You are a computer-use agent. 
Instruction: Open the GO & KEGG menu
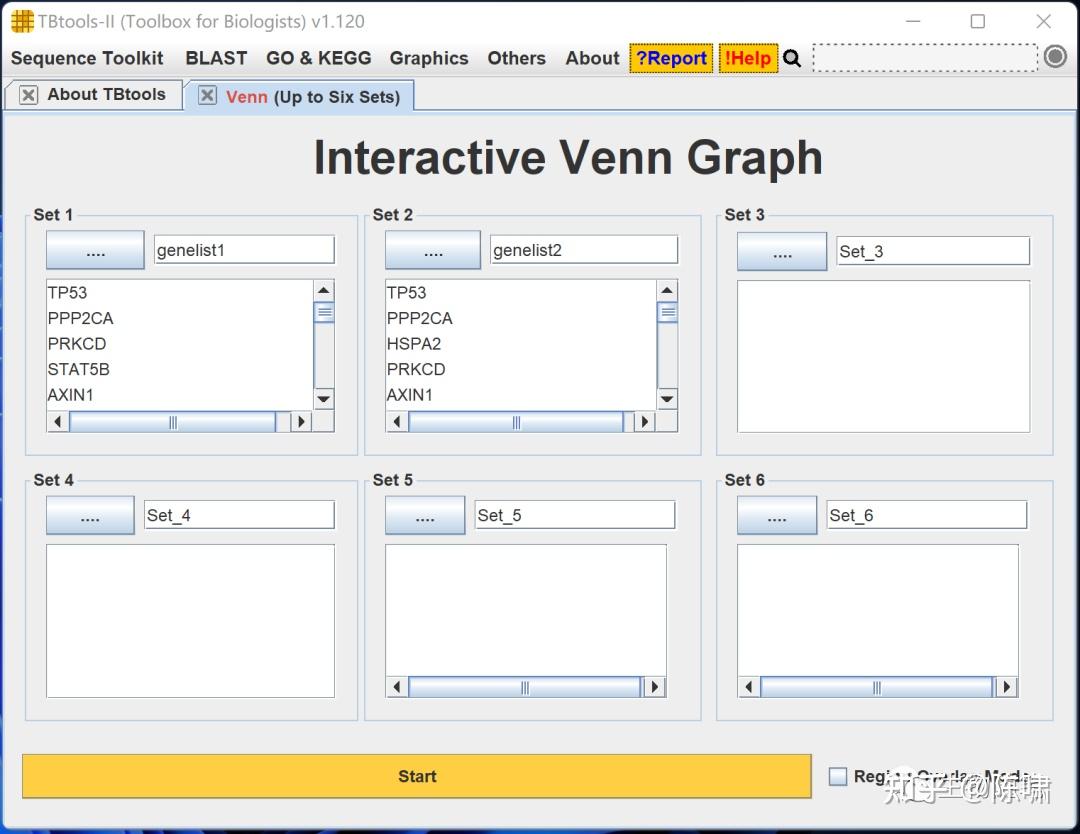[318, 58]
